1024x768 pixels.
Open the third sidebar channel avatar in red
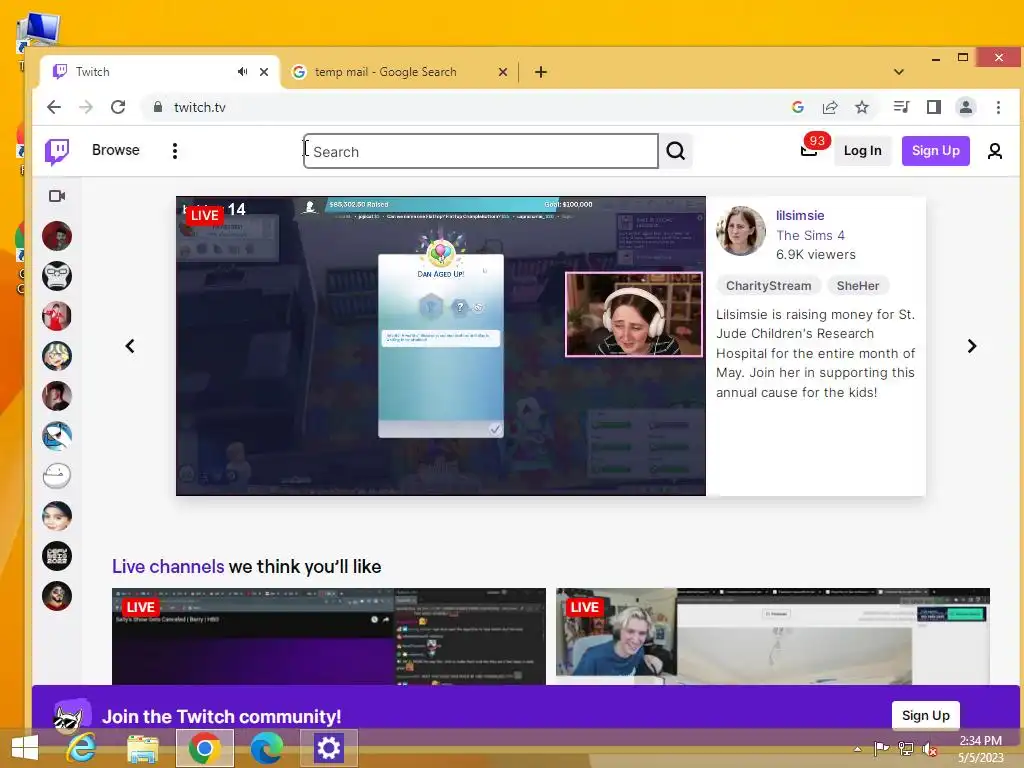(x=57, y=316)
